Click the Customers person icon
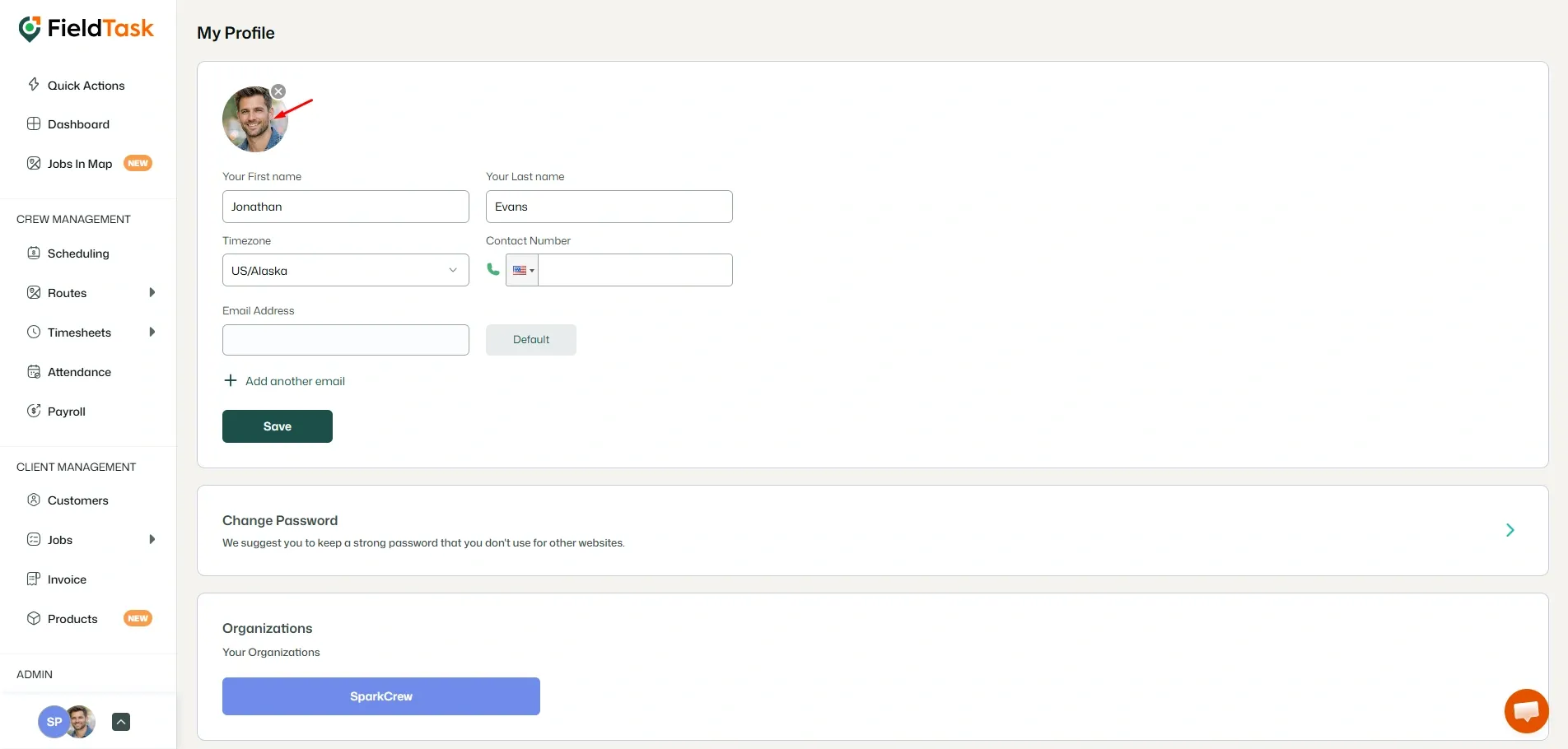 pos(34,500)
